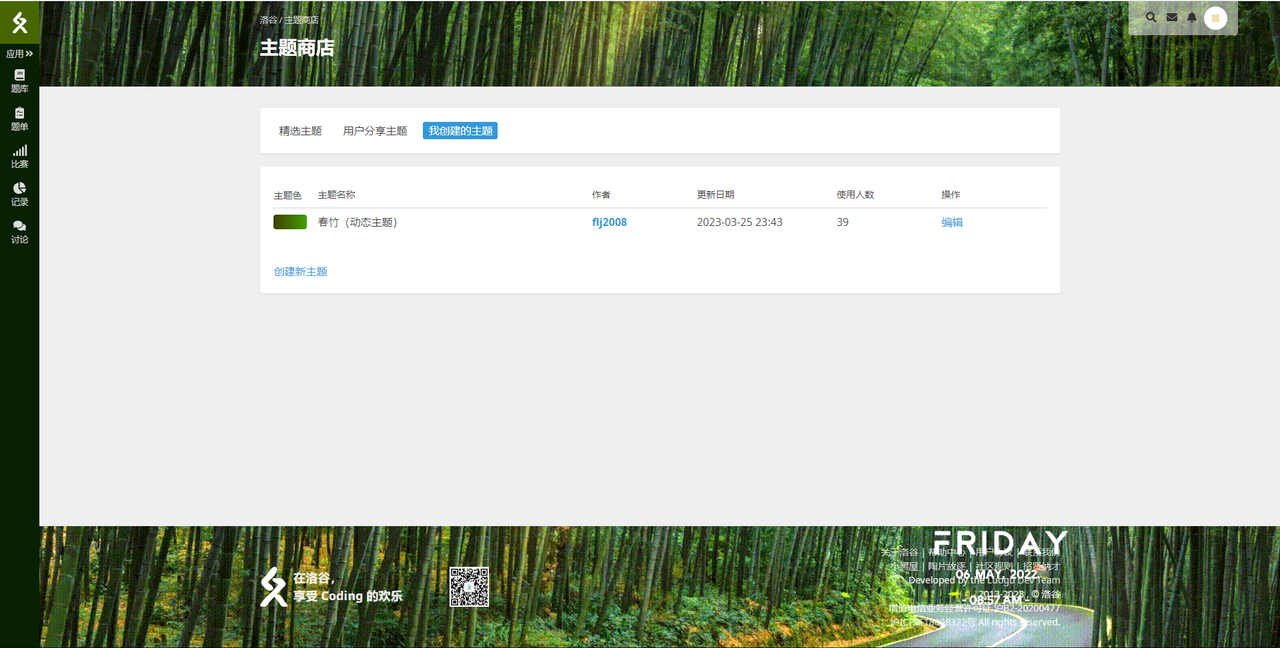Click the 主题商店 page heading

click(x=297, y=48)
